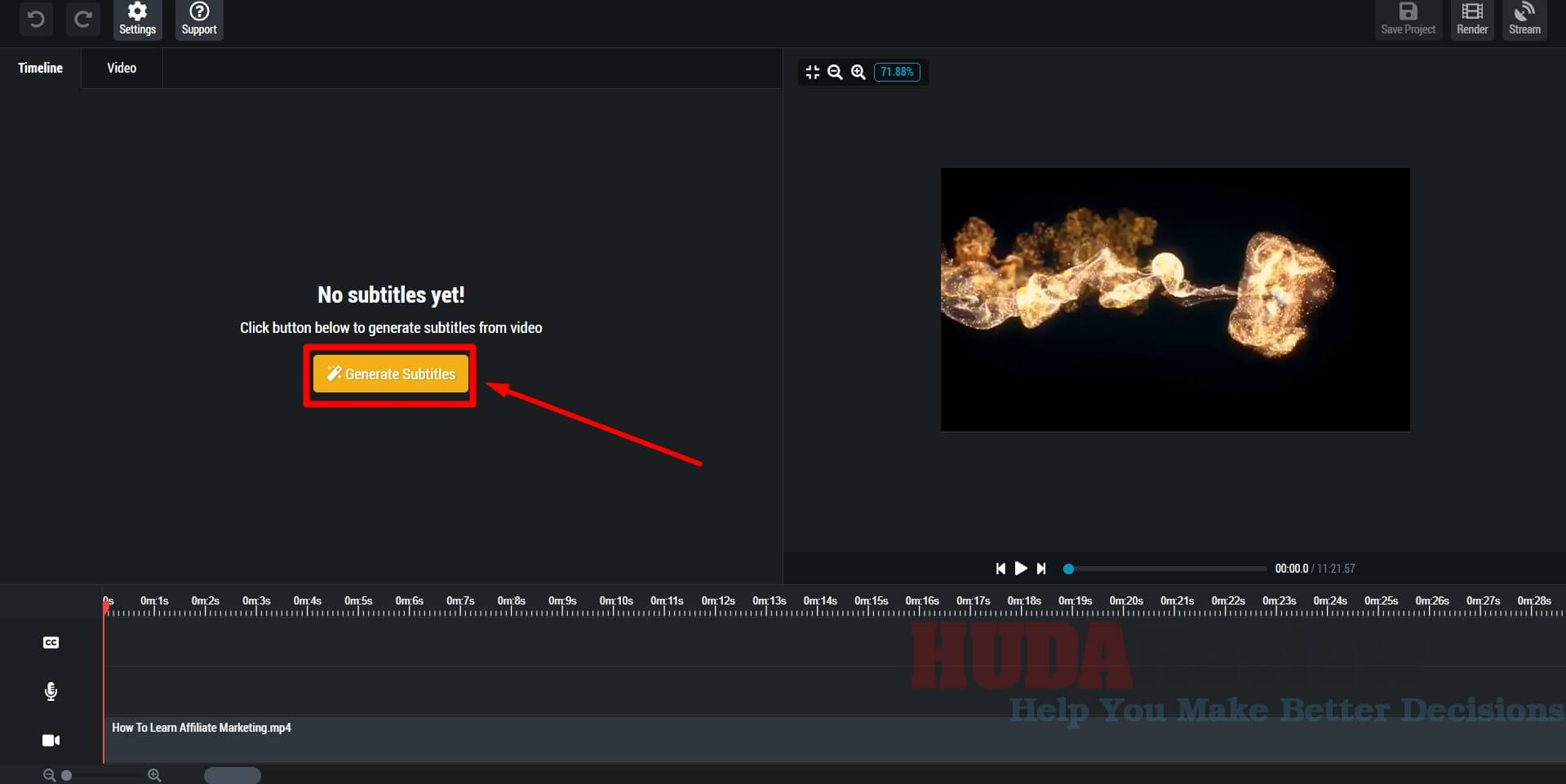Screen dimensions: 1566x784
Task: Redo the last action
Action: (82, 19)
